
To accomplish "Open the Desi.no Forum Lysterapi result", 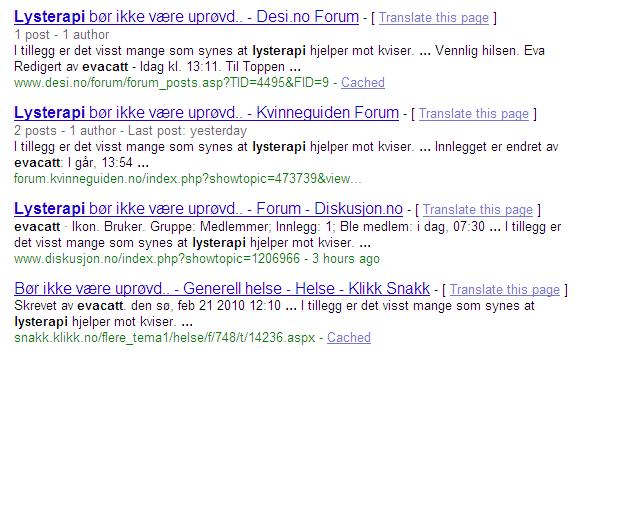I will [186, 17].
